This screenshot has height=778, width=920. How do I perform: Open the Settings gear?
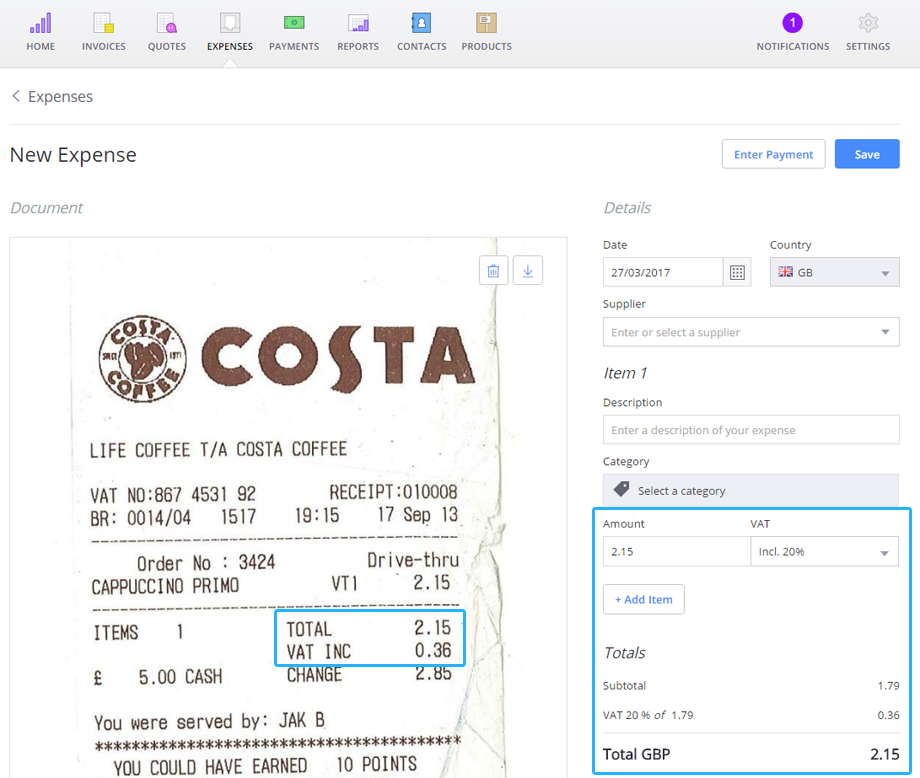click(x=868, y=32)
